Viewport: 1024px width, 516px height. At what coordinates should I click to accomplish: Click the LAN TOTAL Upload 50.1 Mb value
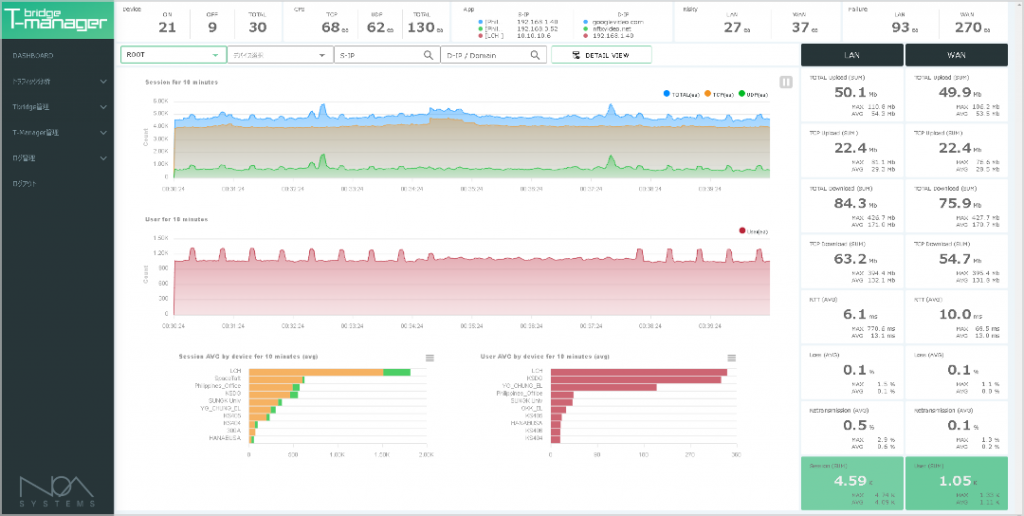pos(852,93)
